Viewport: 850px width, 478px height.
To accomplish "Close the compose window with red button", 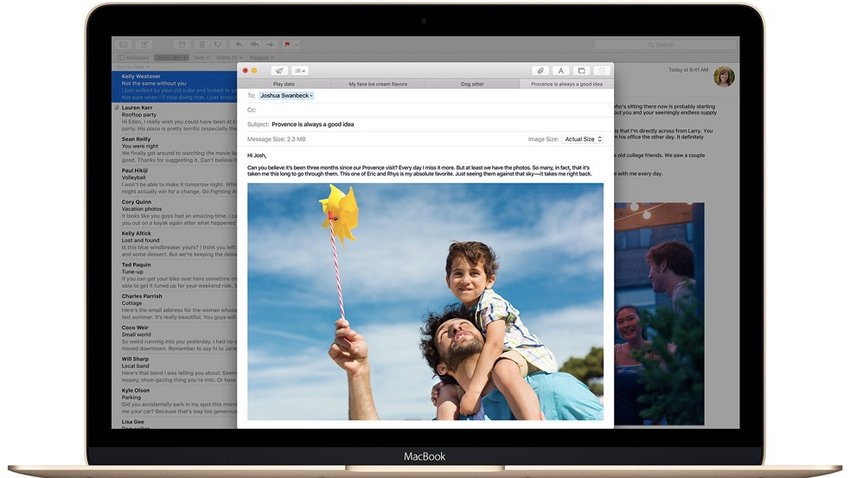I will click(x=245, y=70).
